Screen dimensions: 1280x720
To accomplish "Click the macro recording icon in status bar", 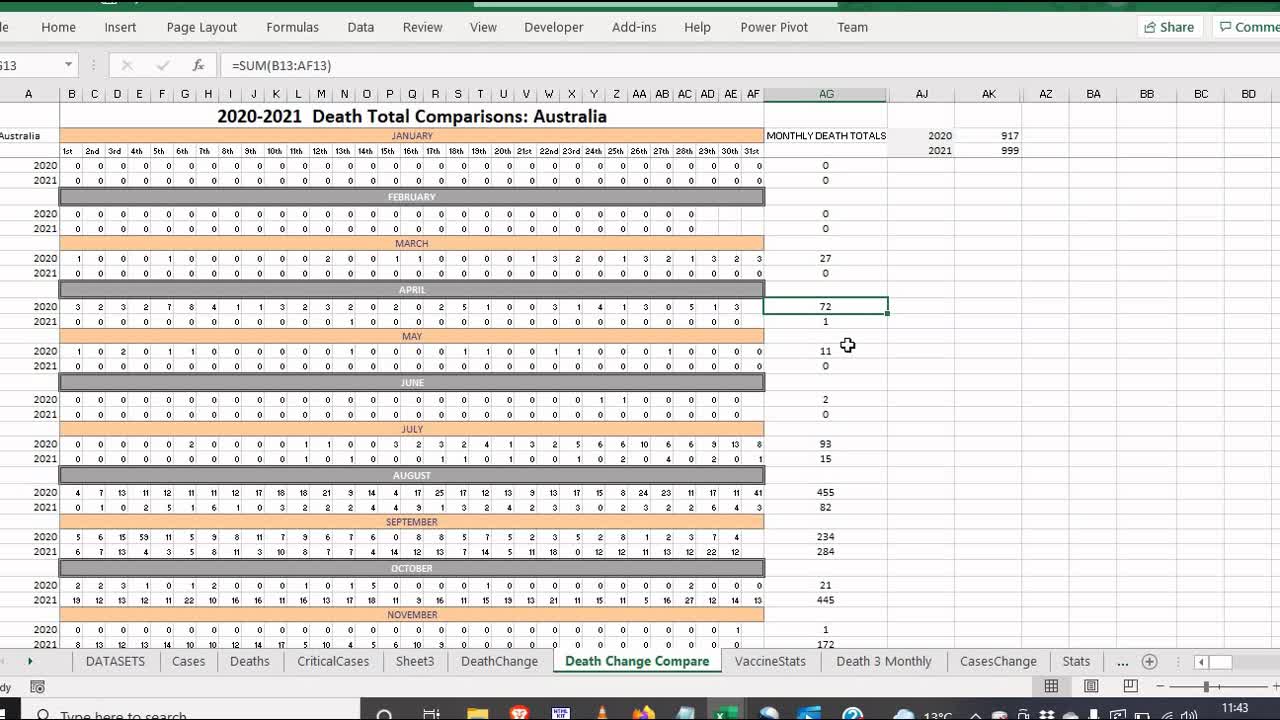I will (37, 687).
